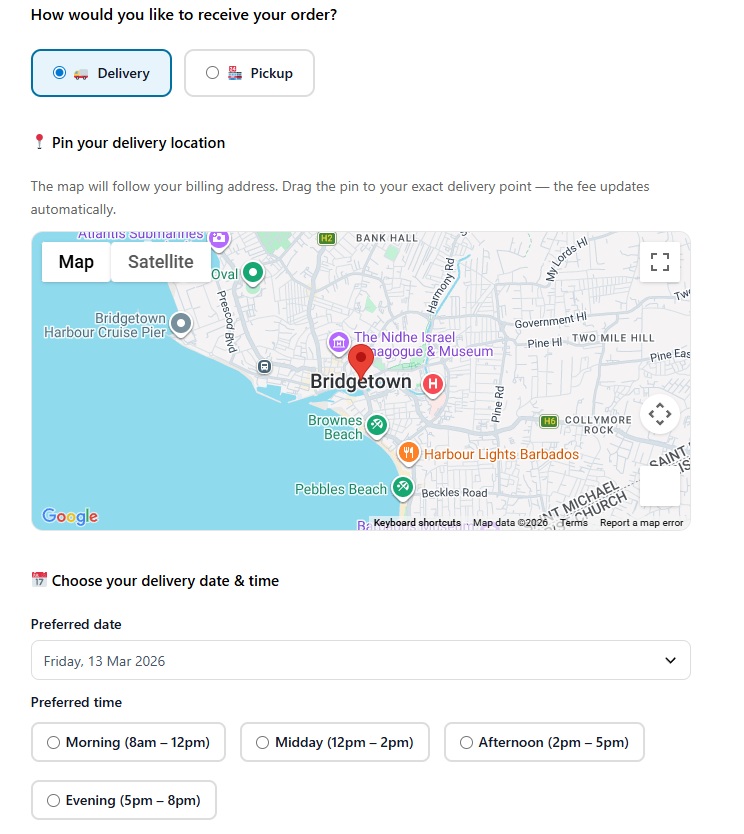Screen dimensions: 744x834
Task: Open the Preferred date dropdown
Action: coord(360,661)
